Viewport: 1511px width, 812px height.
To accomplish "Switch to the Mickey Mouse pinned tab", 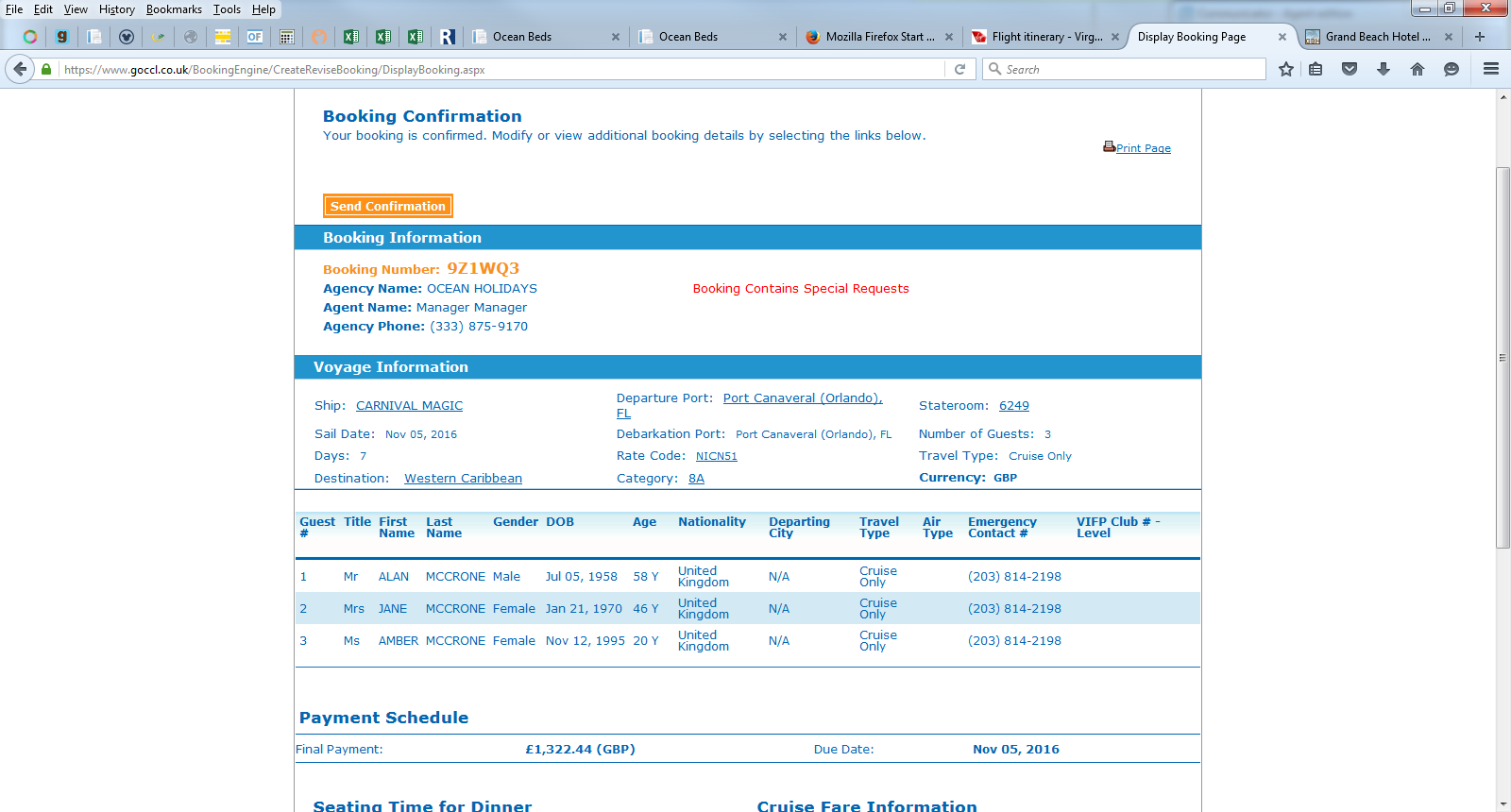I will click(127, 37).
